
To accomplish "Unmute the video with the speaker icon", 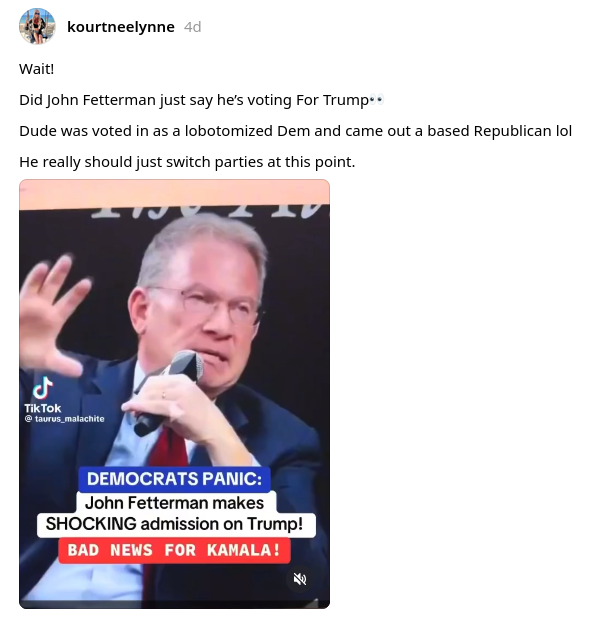I will (x=300, y=579).
